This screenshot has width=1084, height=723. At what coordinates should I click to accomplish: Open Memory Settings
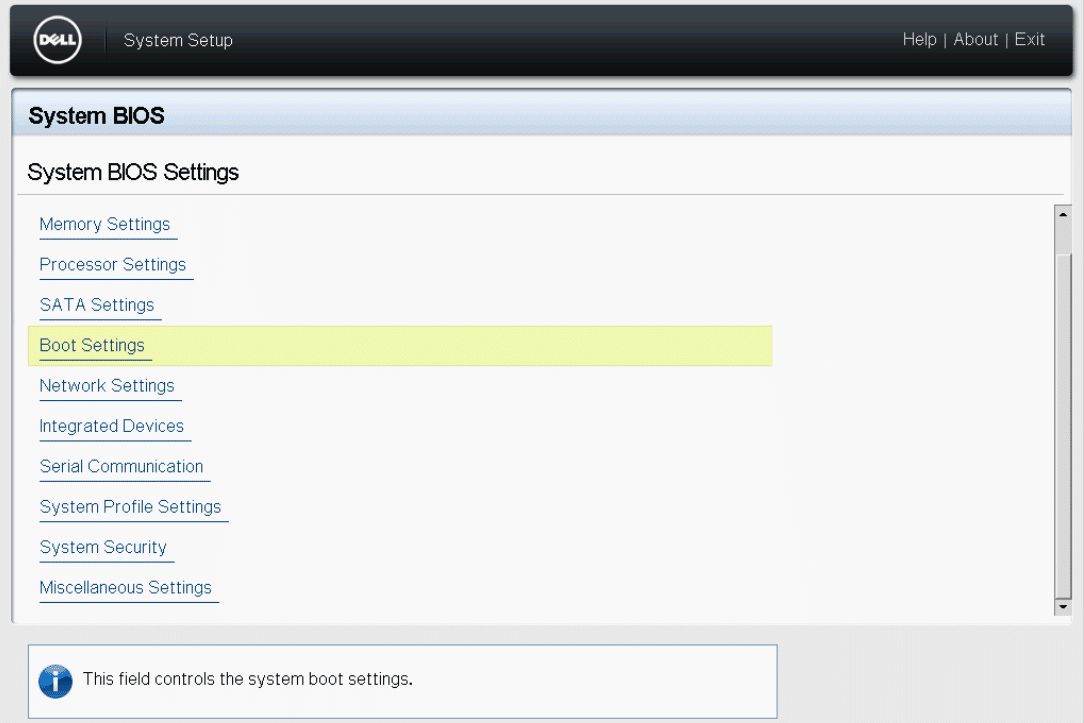pos(105,224)
